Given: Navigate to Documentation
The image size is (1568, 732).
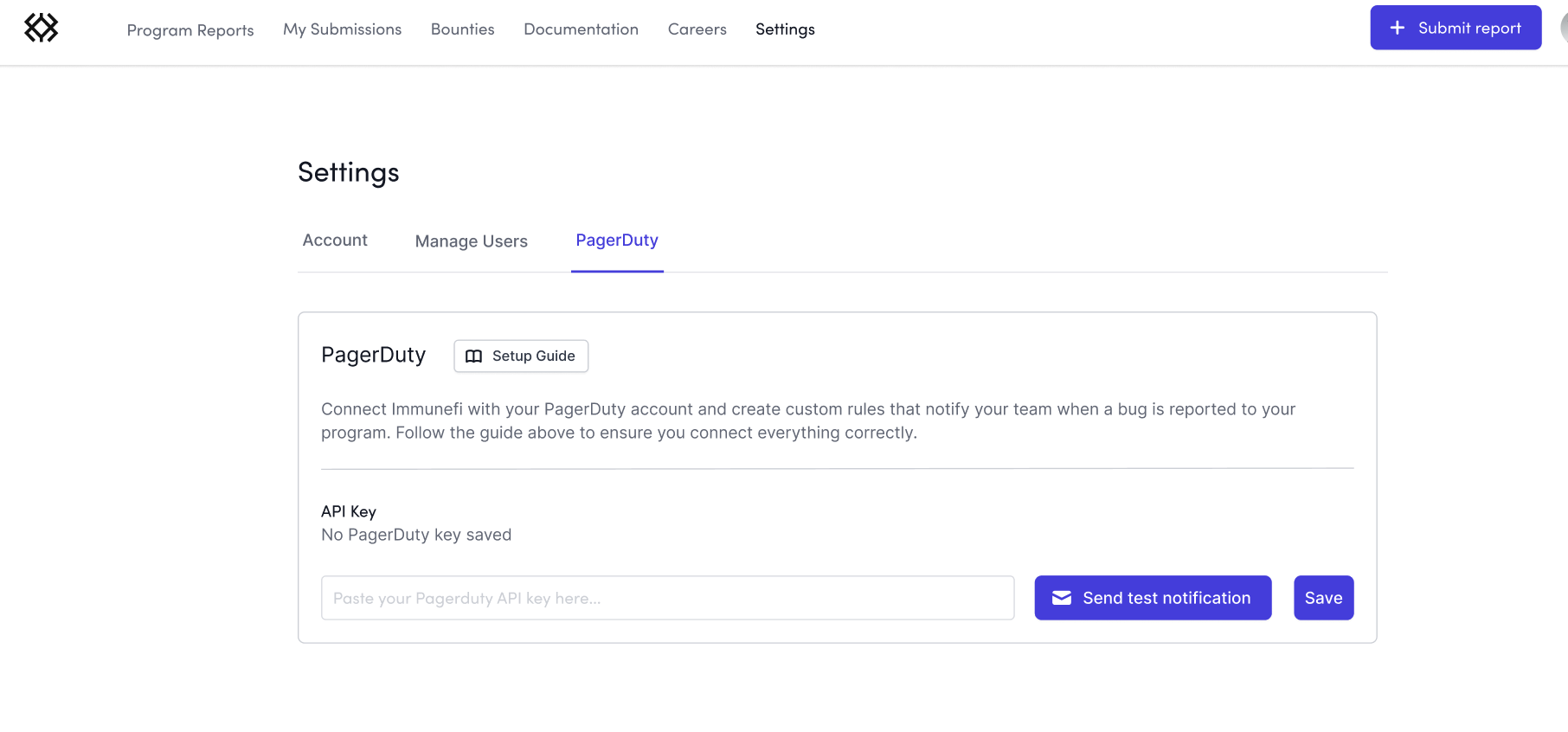Looking at the screenshot, I should pos(581,29).
